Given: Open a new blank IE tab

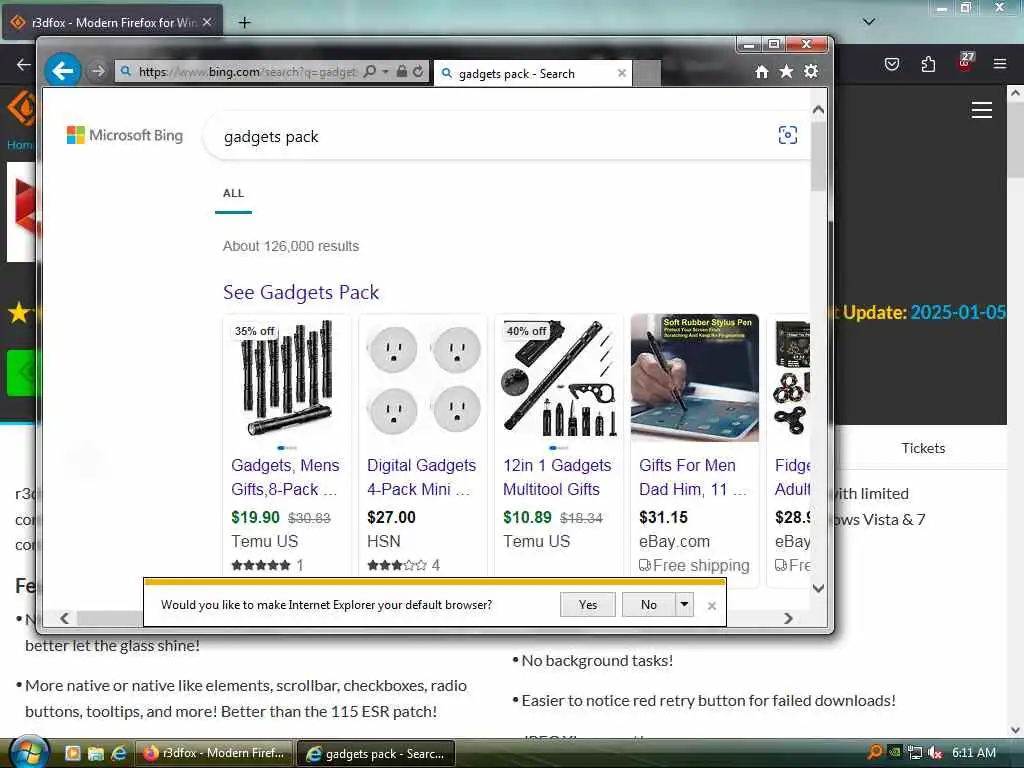Looking at the screenshot, I should (647, 73).
